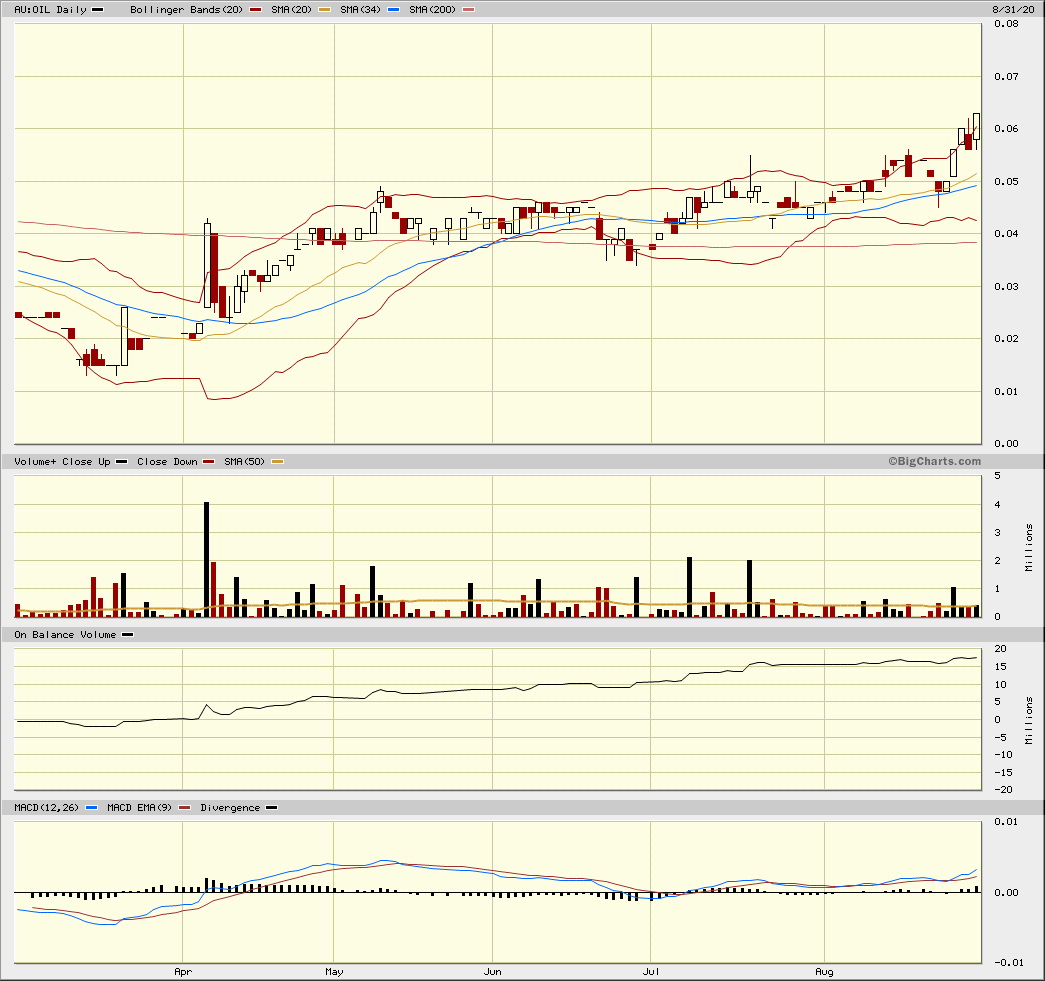Click the SMA(20) legend label

(291, 9)
